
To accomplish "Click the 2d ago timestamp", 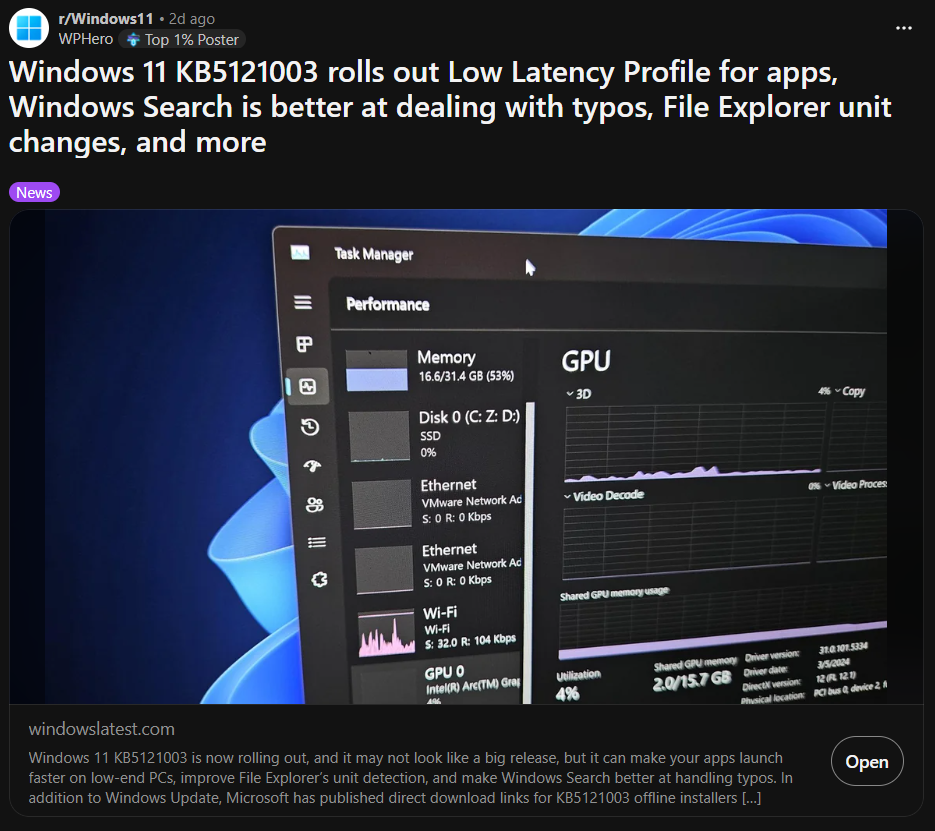I will click(191, 19).
